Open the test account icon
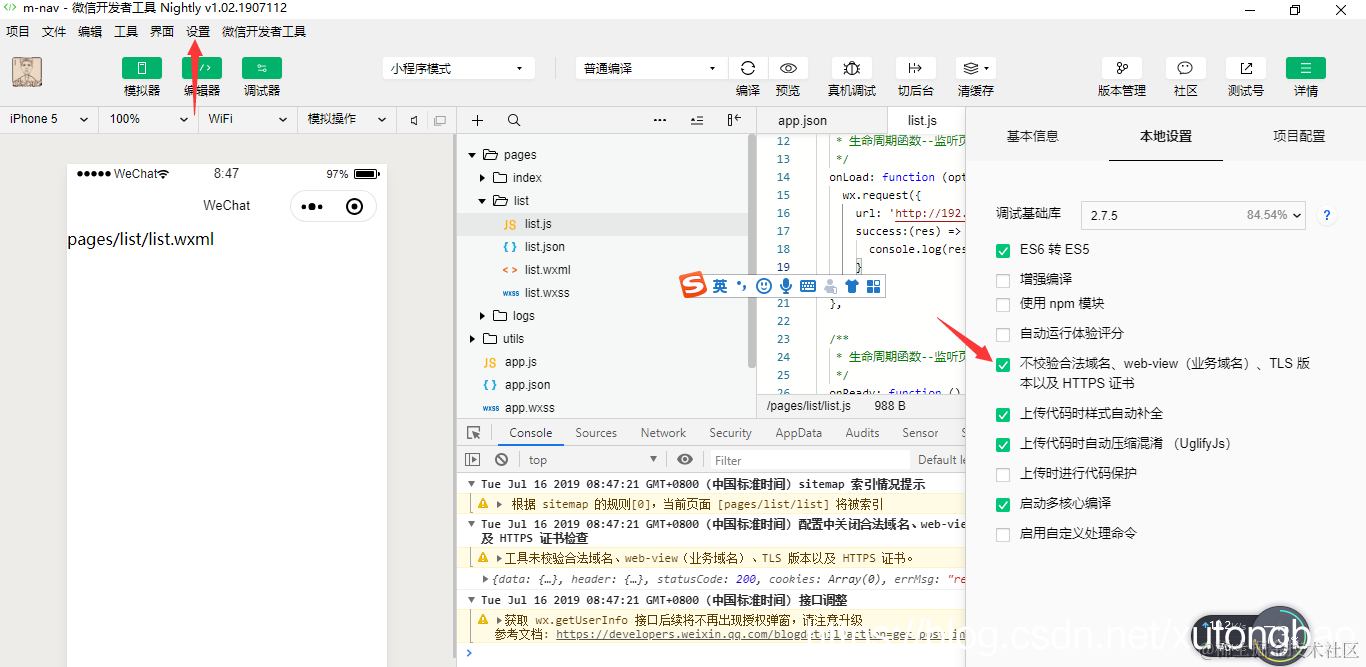The width and height of the screenshot is (1366, 667). pos(1246,68)
